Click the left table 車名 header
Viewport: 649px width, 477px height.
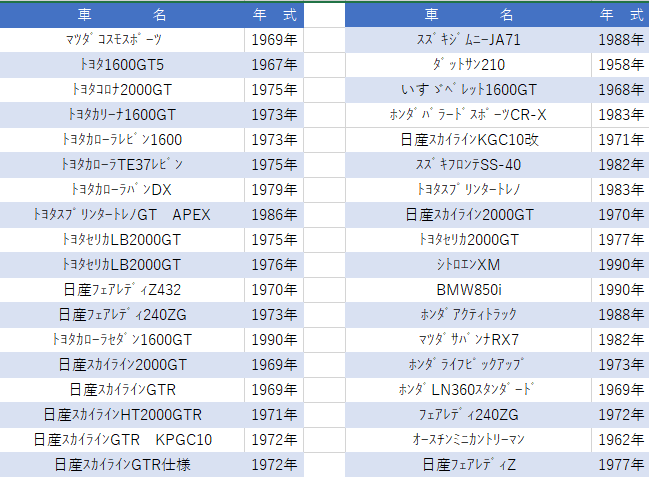pyautogui.click(x=122, y=15)
